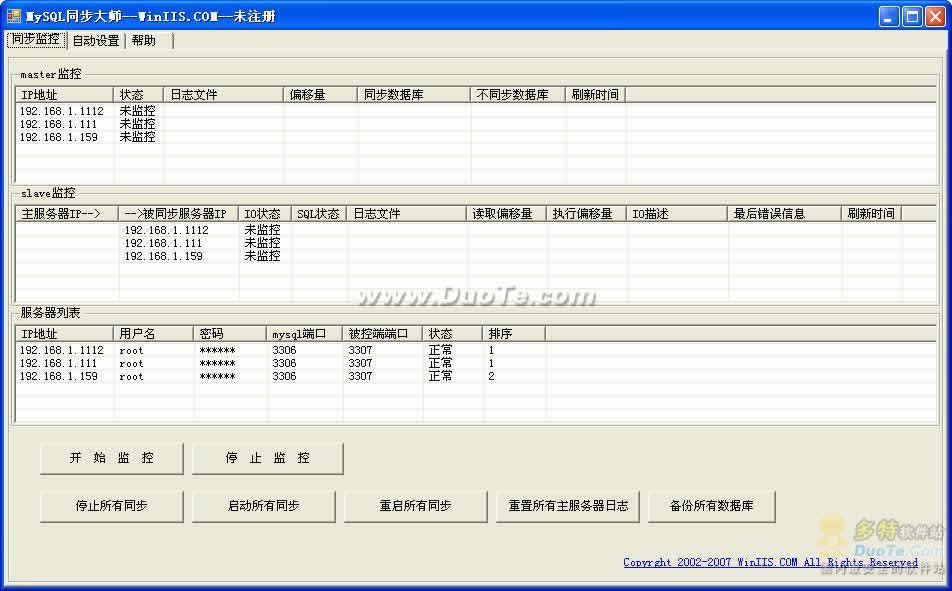Click 未监控 IO status of slave 192.168.1.1112
The image size is (952, 591).
coord(262,230)
